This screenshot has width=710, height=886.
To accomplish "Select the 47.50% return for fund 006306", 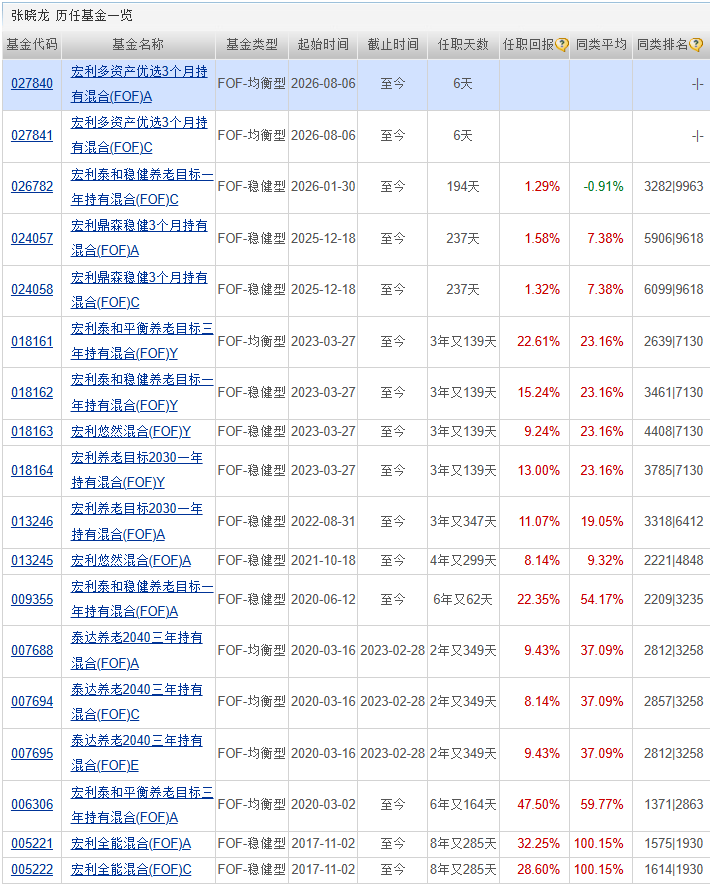I will pyautogui.click(x=538, y=804).
